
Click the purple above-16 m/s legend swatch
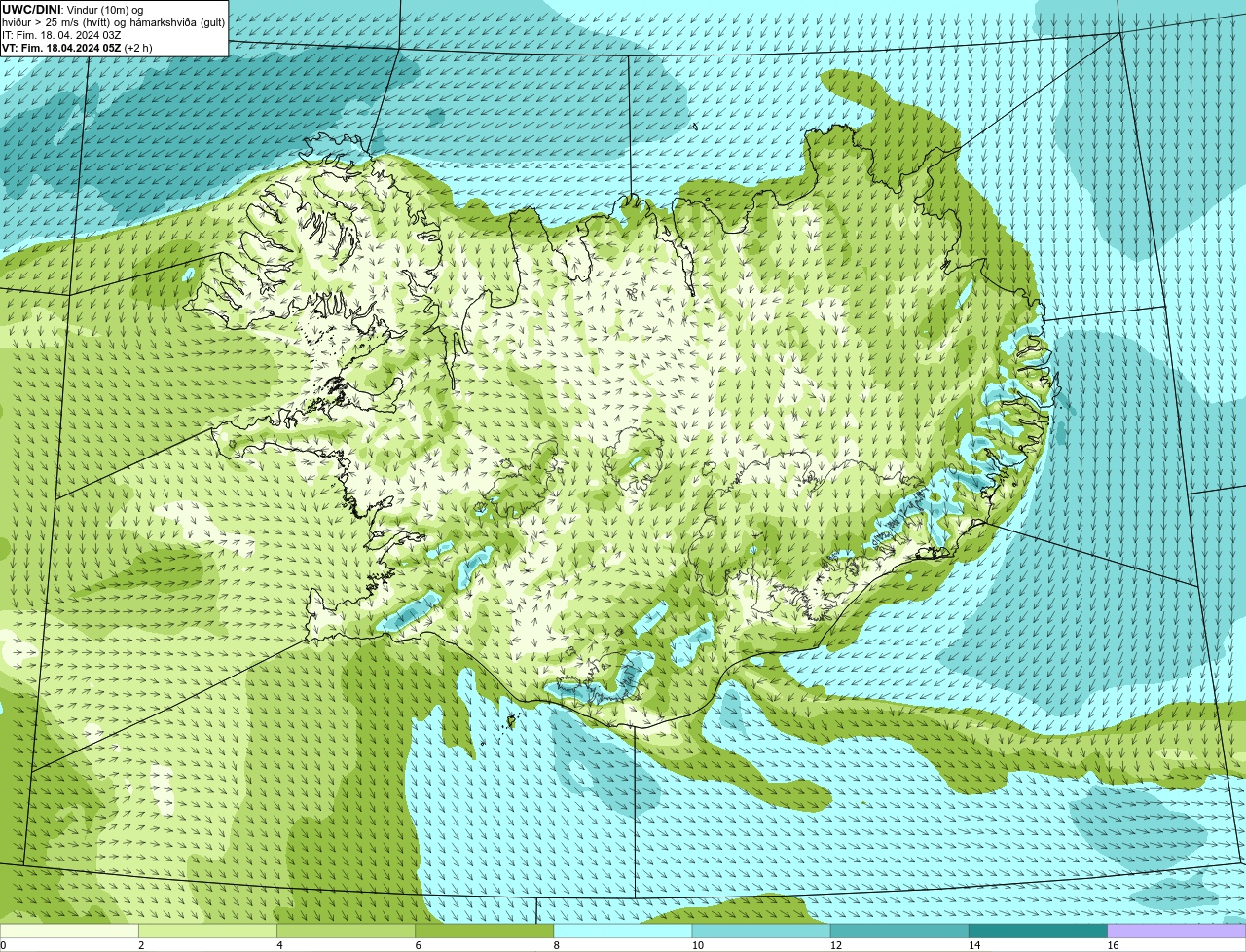1177,932
